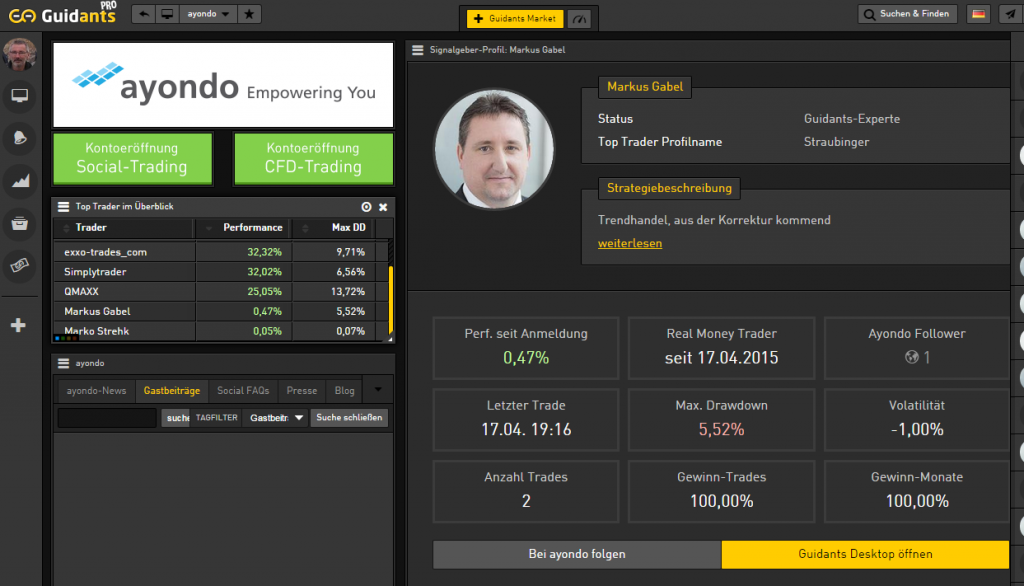This screenshot has height=586, width=1024.
Task: Click the back arrow in top toolbar
Action: pyautogui.click(x=145, y=15)
